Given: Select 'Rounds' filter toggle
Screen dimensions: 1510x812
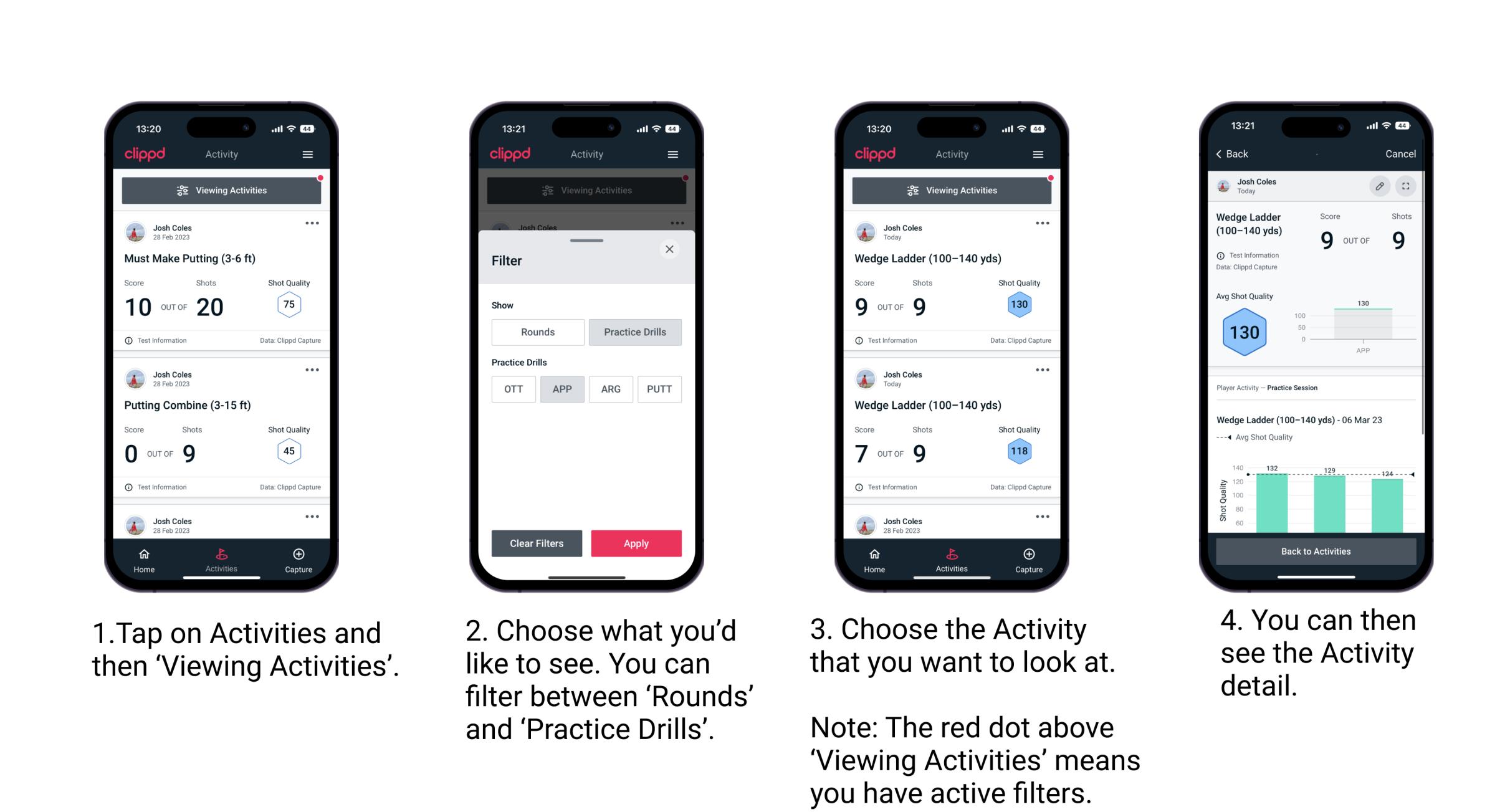Looking at the screenshot, I should (537, 332).
